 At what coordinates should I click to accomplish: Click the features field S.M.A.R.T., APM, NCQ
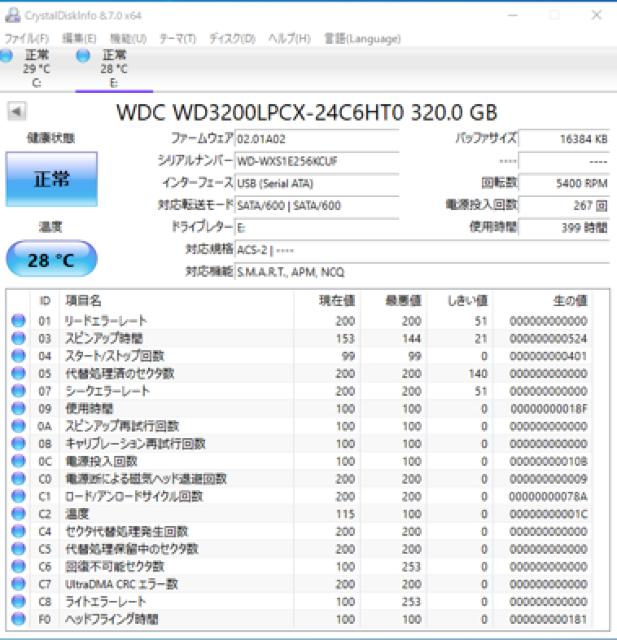point(422,272)
